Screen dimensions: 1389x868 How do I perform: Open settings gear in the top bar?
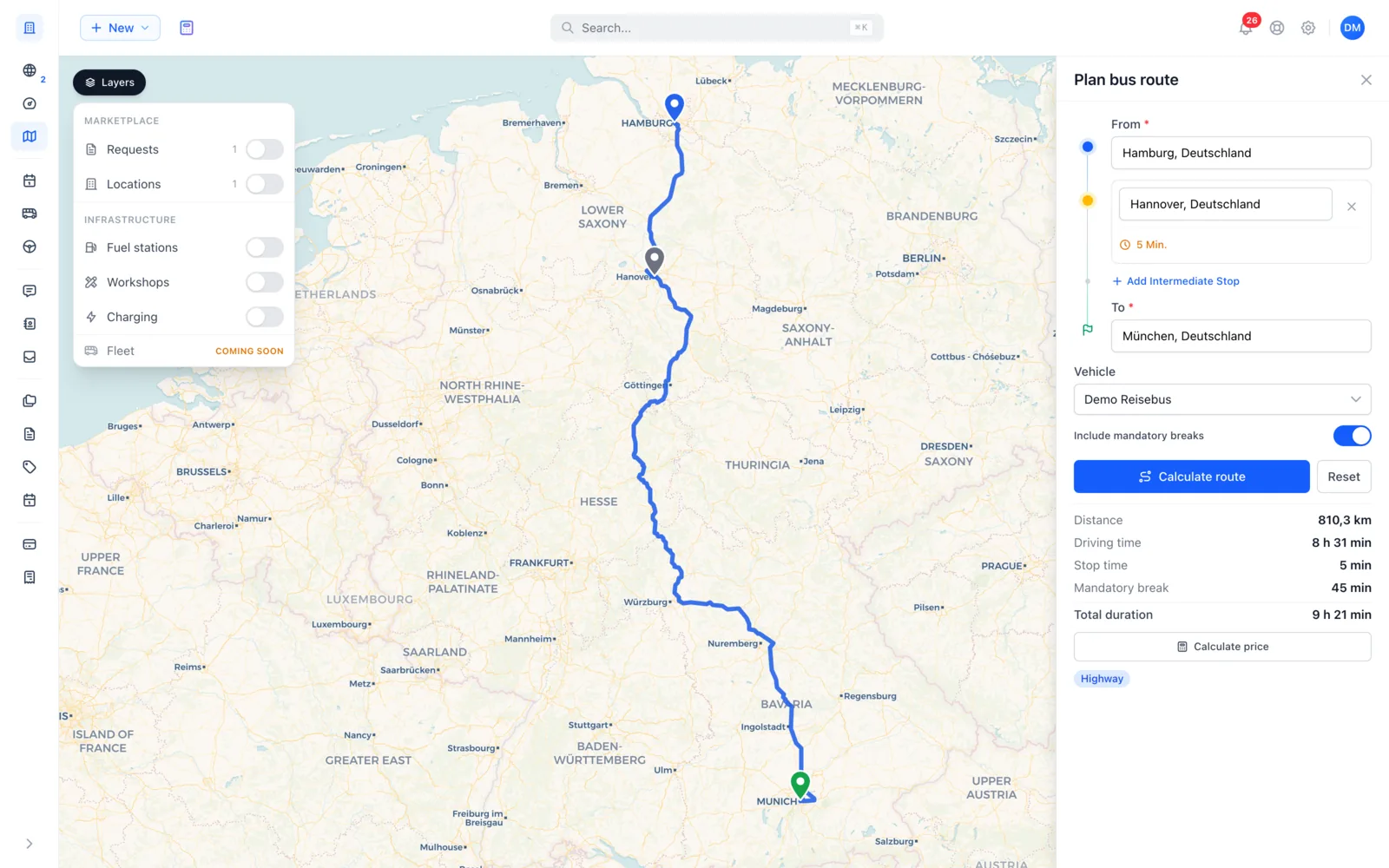(1308, 28)
